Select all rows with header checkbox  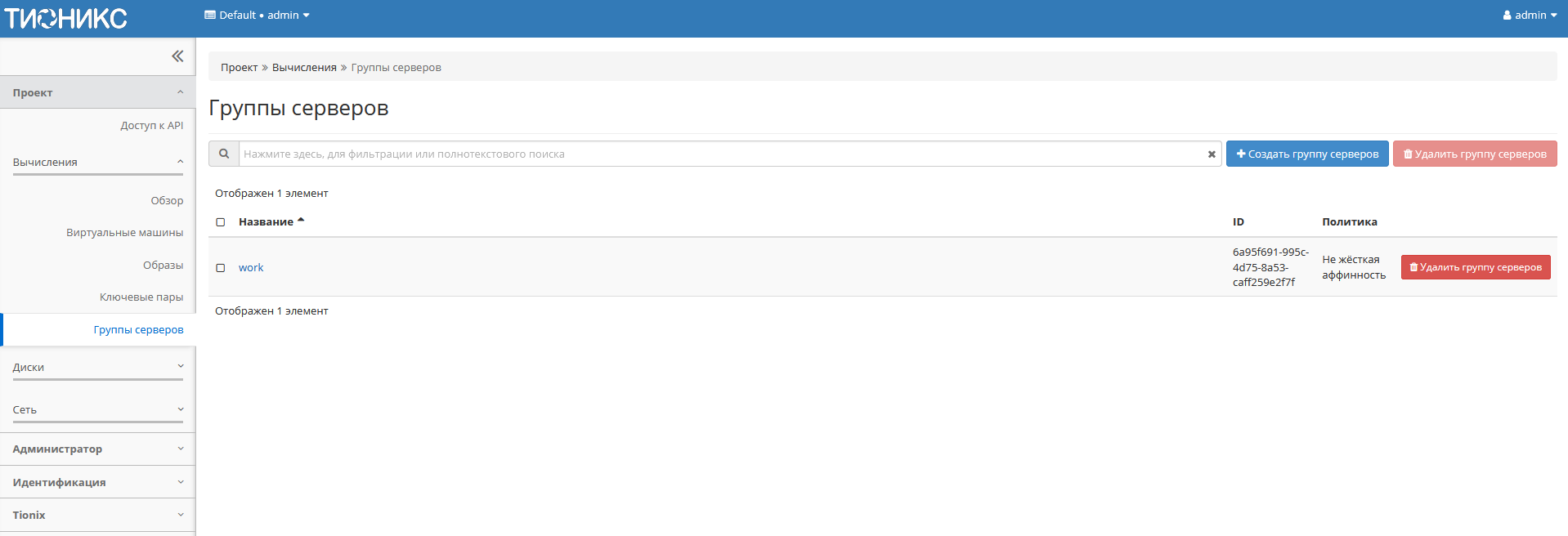tap(220, 222)
